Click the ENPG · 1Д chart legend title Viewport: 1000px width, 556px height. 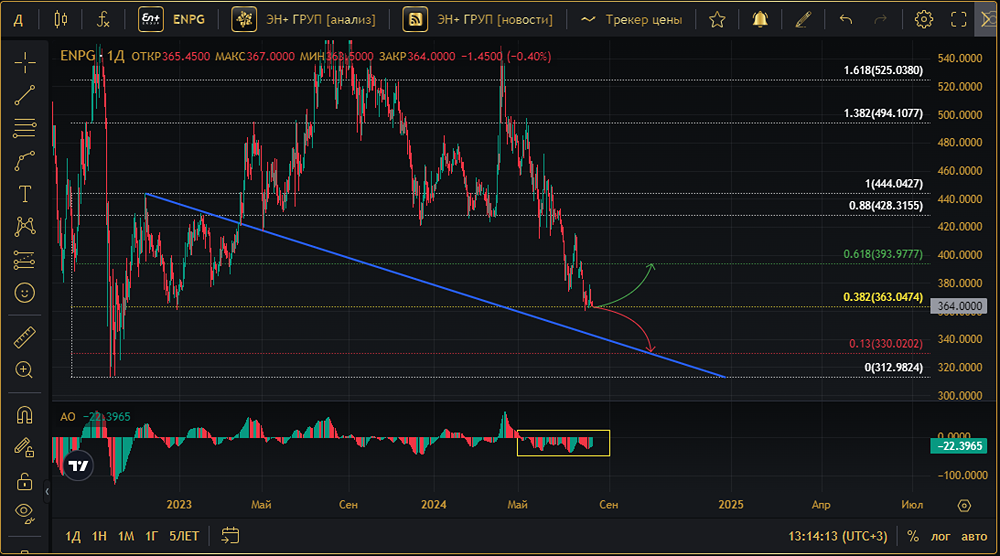pos(92,56)
